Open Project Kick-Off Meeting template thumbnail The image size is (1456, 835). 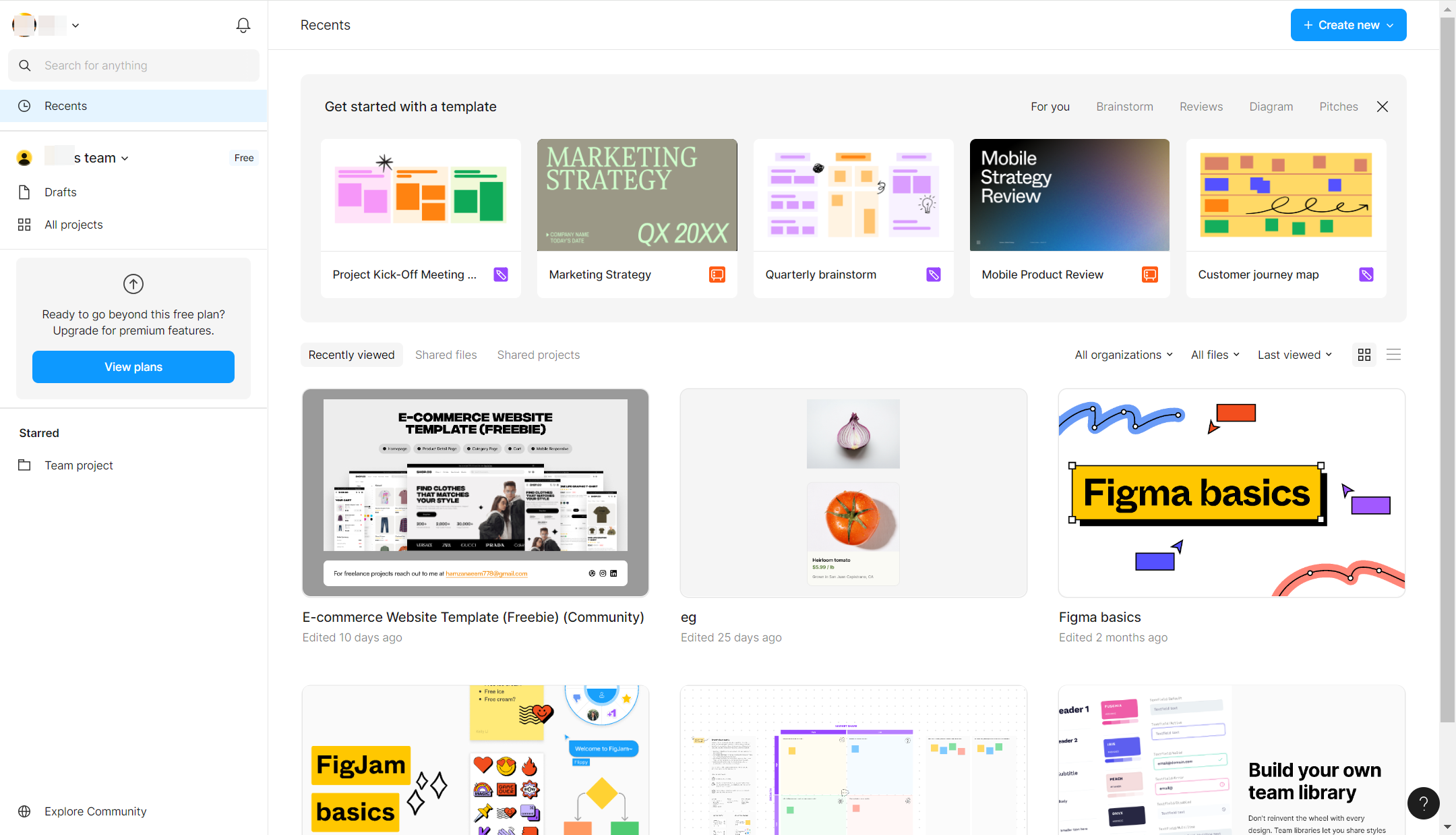(x=421, y=195)
